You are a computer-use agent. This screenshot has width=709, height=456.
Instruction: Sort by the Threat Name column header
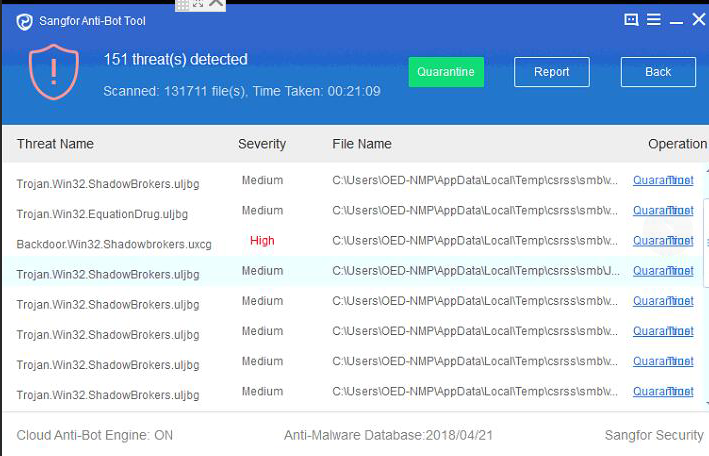click(55, 144)
